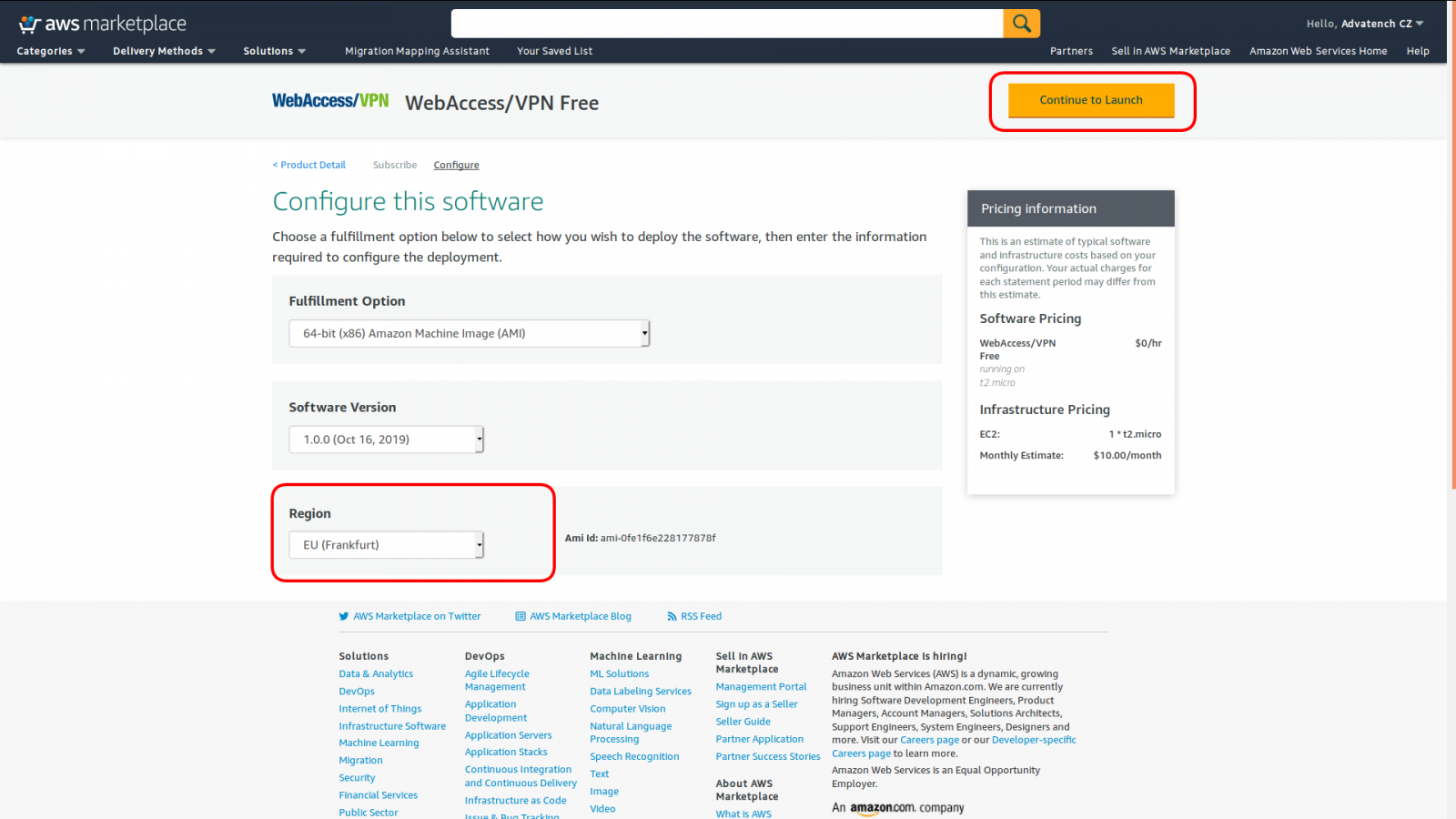Go back to Product Detail
The height and width of the screenshot is (819, 1456).
tap(309, 165)
